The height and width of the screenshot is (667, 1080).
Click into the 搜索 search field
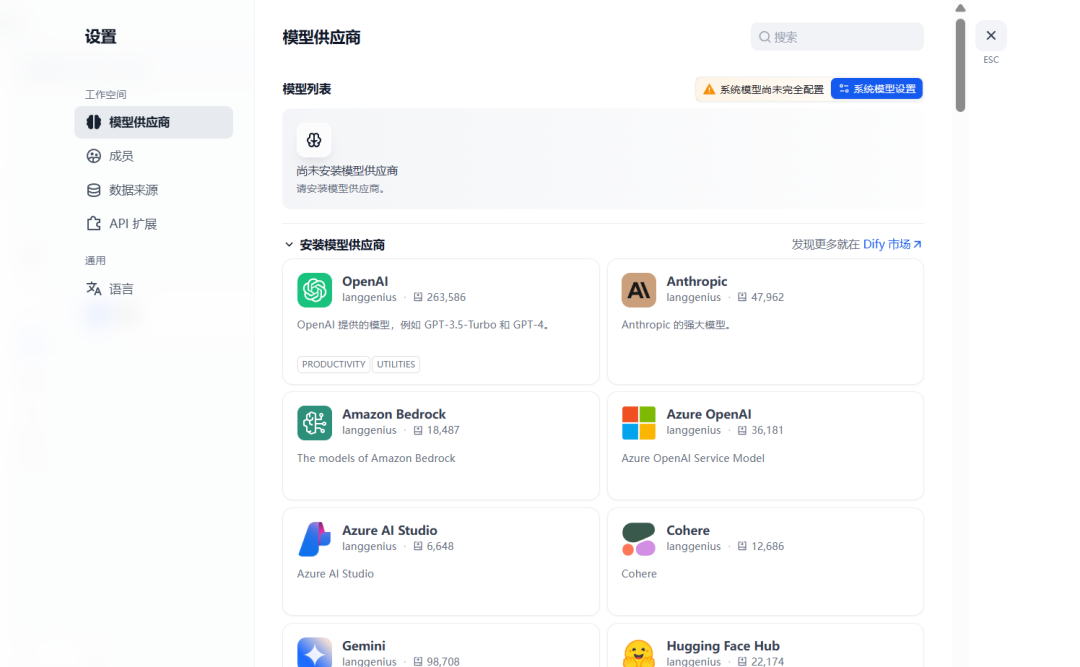click(837, 37)
